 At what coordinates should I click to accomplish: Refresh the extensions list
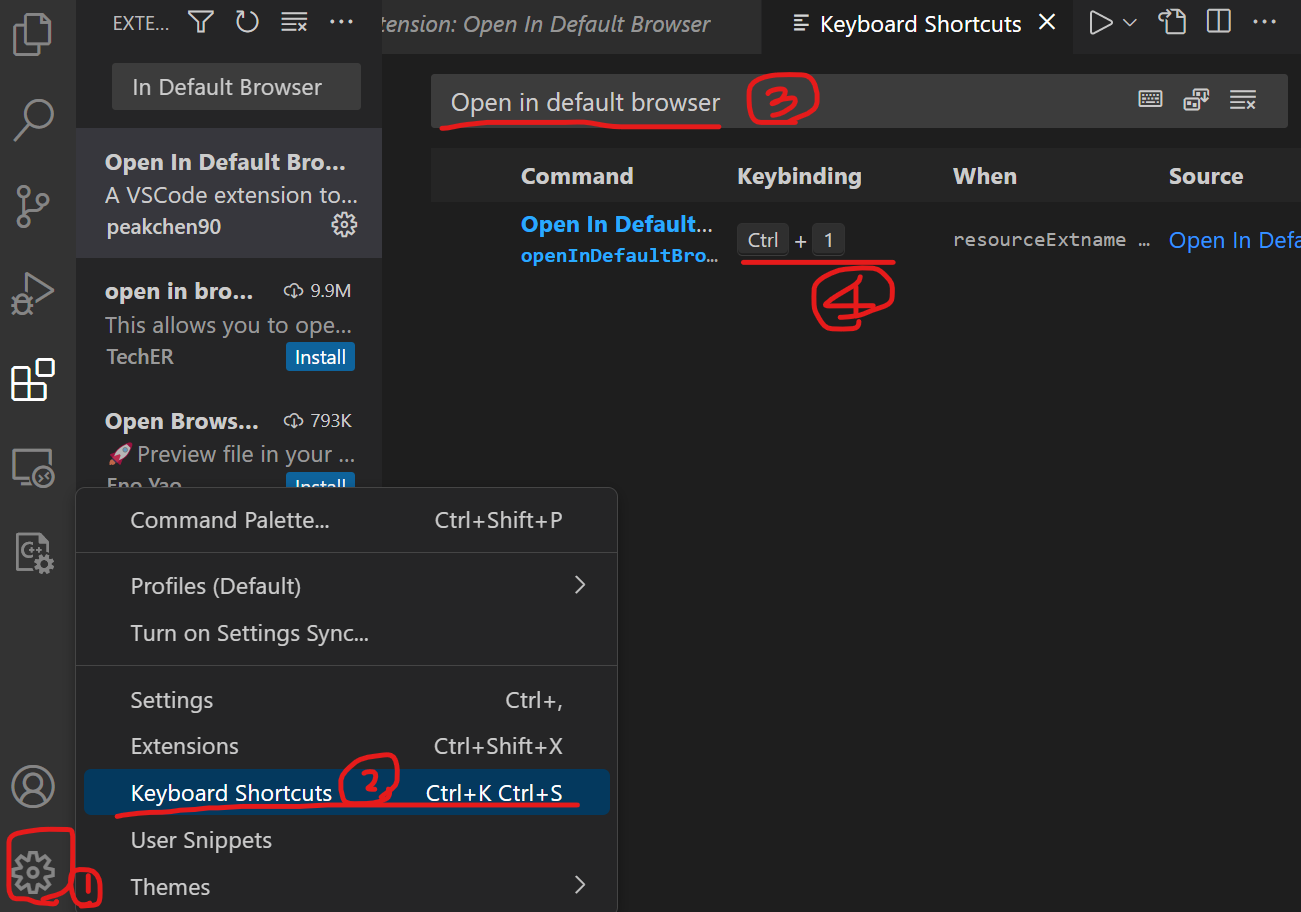pos(247,22)
